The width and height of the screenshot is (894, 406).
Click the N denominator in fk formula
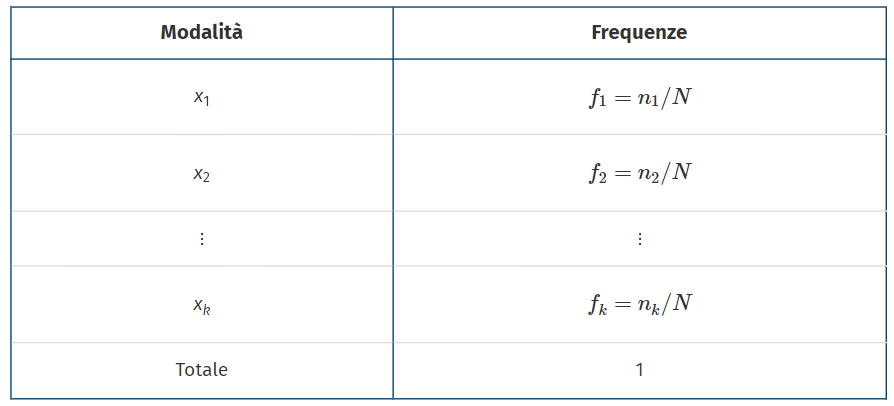tap(681, 304)
